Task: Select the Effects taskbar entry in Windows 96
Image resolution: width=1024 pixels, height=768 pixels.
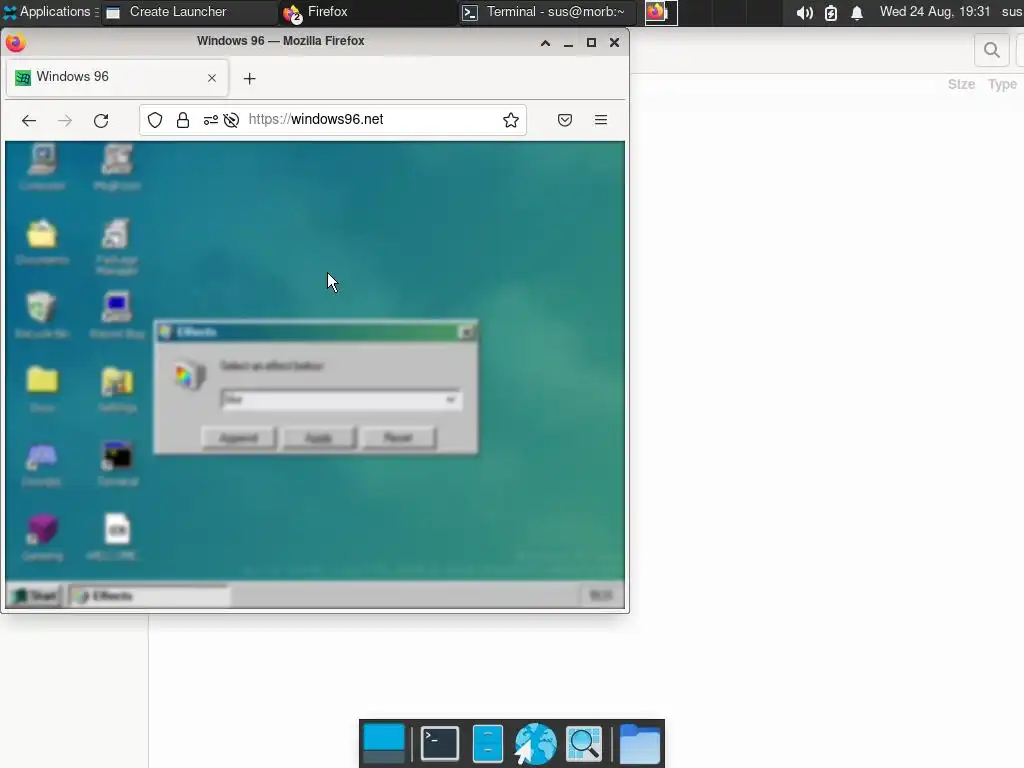Action: 150,596
